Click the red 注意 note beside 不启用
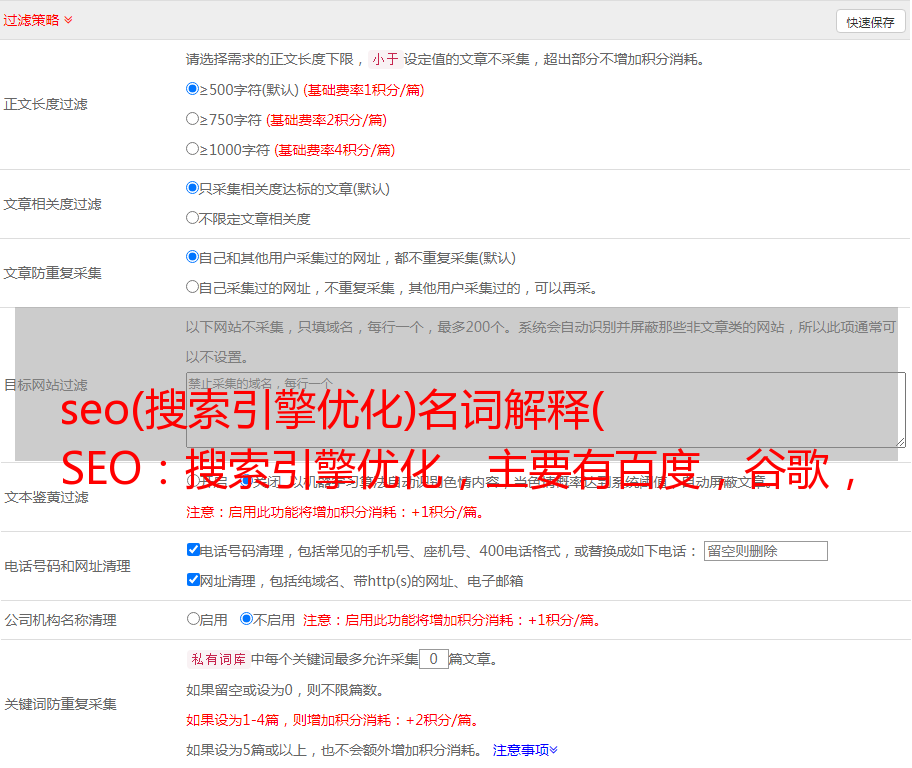 point(452,620)
